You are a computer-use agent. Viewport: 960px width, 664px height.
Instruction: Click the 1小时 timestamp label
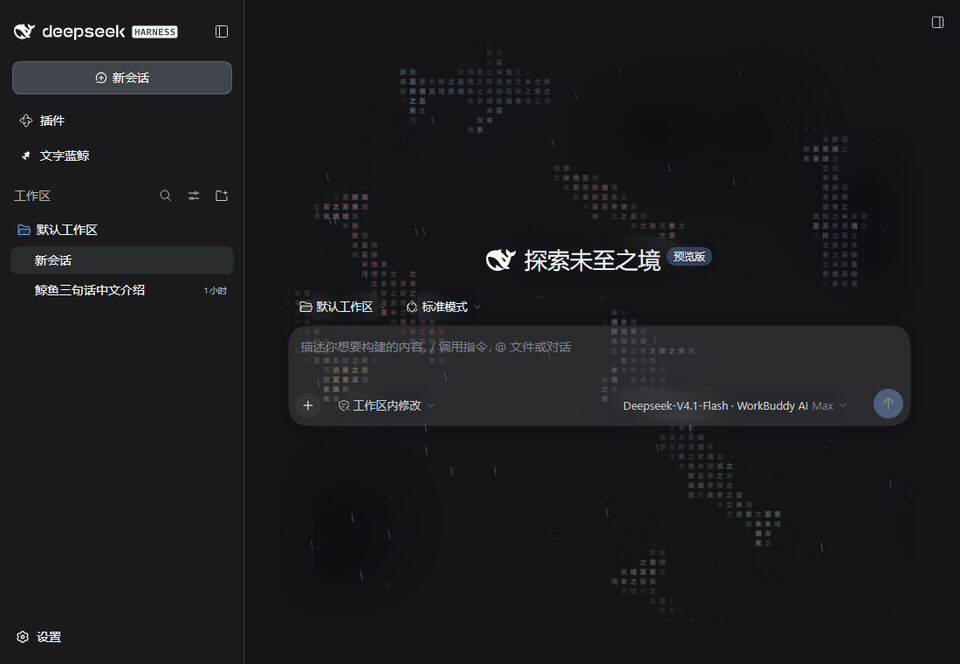pyautogui.click(x=215, y=291)
